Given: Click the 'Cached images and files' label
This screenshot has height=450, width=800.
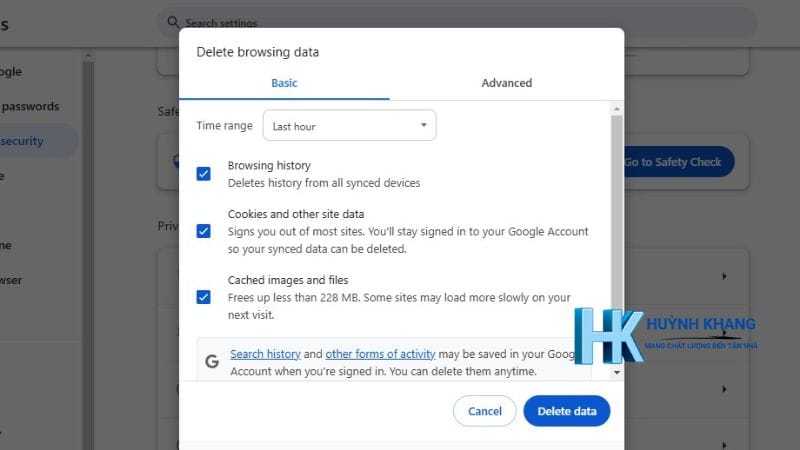Looking at the screenshot, I should (288, 280).
